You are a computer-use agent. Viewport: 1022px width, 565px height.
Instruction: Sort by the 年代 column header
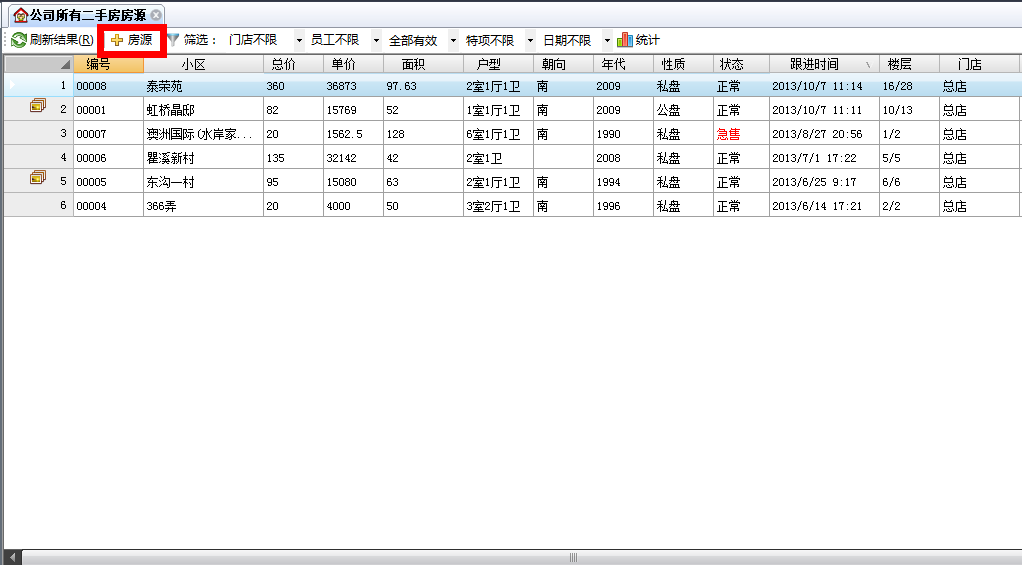[x=623, y=65]
